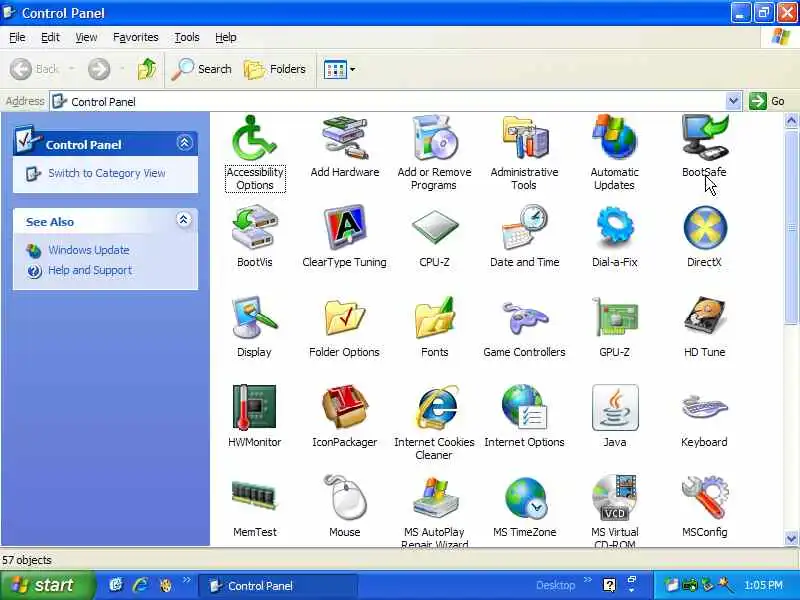Screen dimensions: 800x600
Task: Open Folder Options icon
Action: point(344,317)
